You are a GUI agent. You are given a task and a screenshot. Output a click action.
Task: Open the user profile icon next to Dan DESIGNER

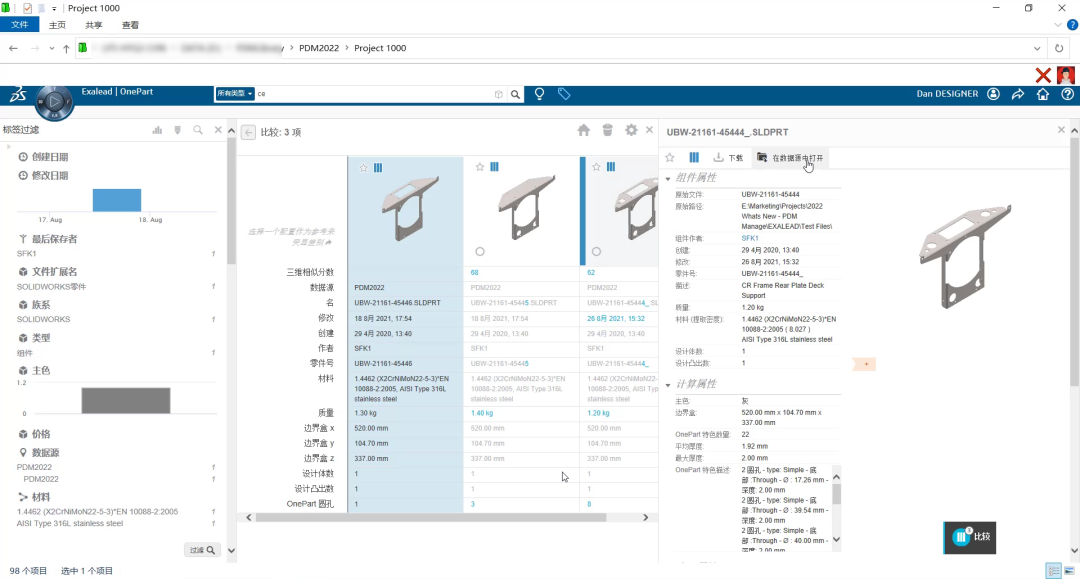click(x=993, y=94)
